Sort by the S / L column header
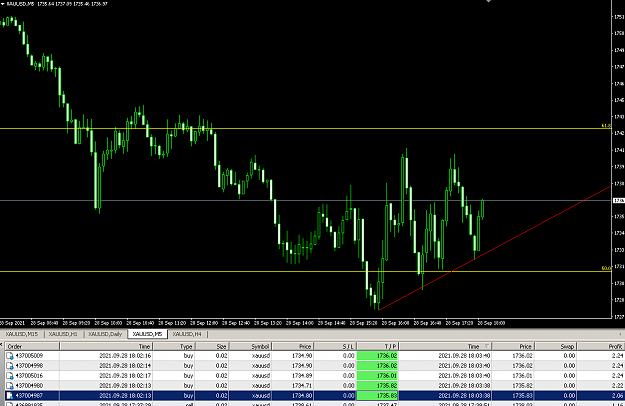The height and width of the screenshot is (406, 625). pyautogui.click(x=335, y=346)
